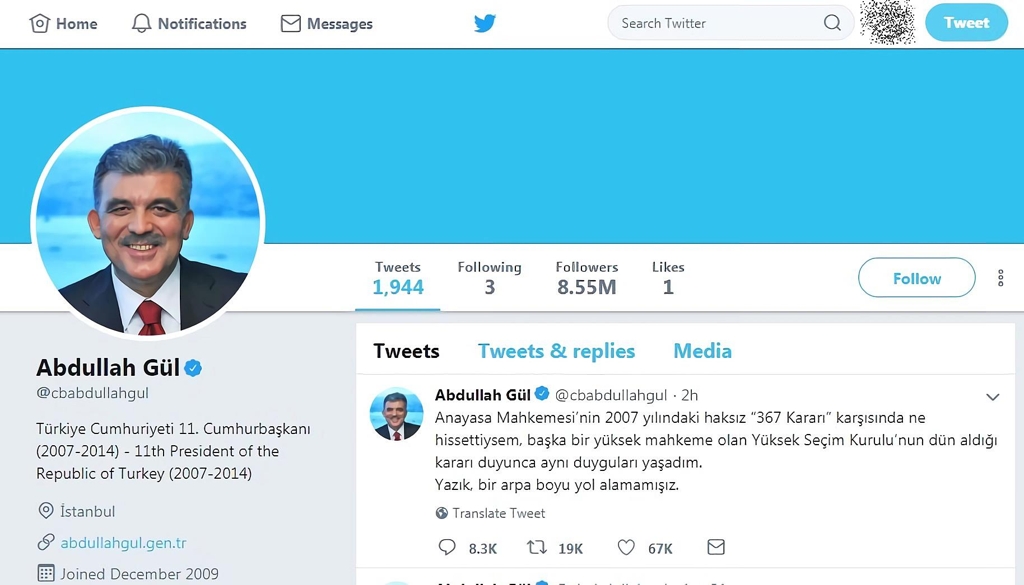Open Messages from the top navigation
This screenshot has width=1024, height=585.
327,23
